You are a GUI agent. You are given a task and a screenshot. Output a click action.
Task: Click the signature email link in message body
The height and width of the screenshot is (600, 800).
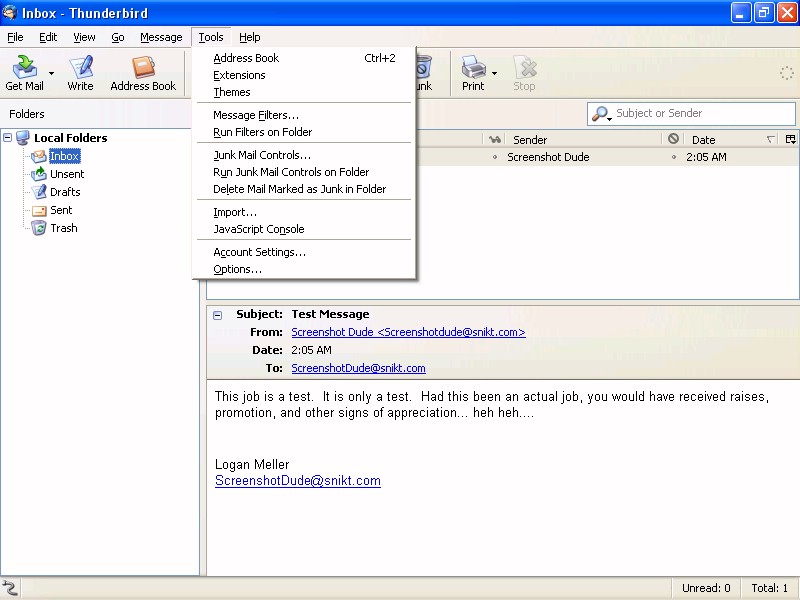click(297, 481)
